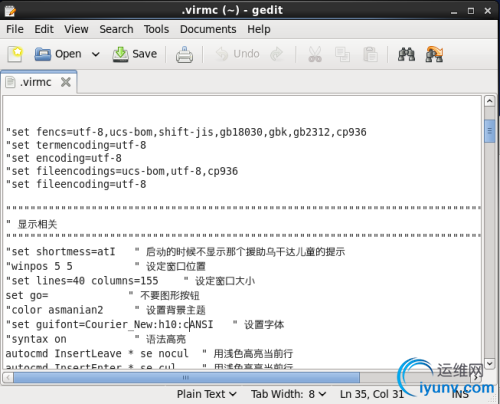The height and width of the screenshot is (404, 500).
Task: Click the line 'set termencoding=utf-8'
Action: [x=76, y=145]
